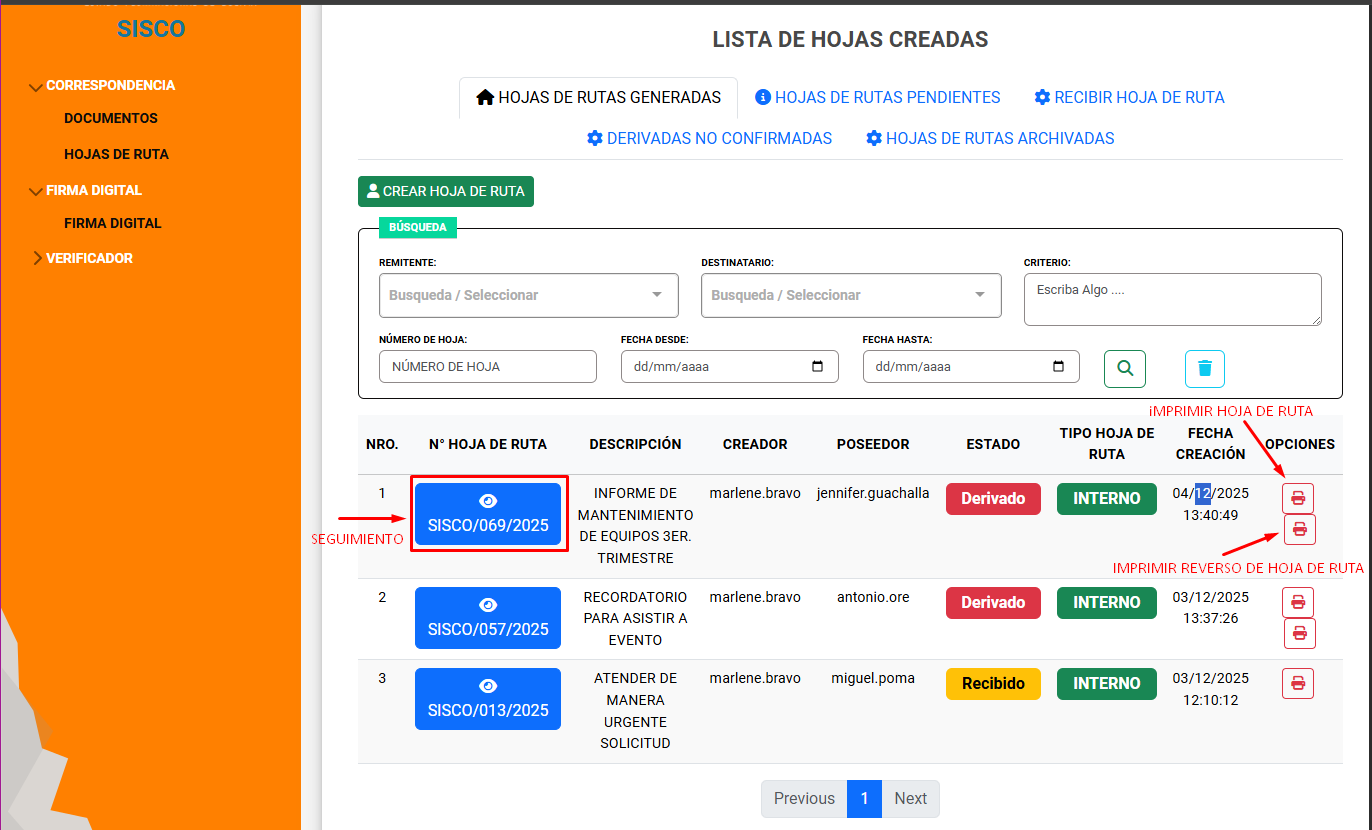The width and height of the screenshot is (1372, 830).
Task: View tracking for SISCO/069/2025
Action: (488, 514)
